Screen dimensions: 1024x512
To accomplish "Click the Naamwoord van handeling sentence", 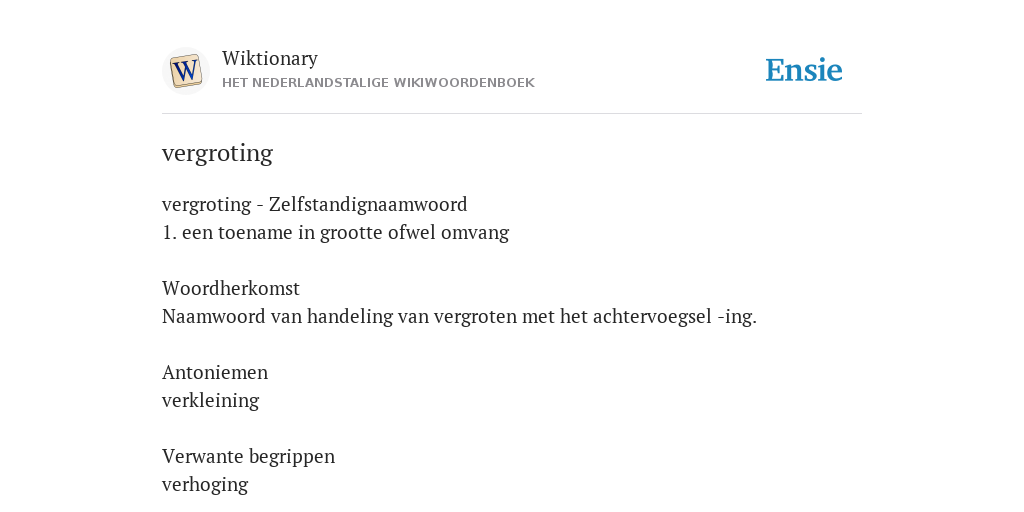I will (459, 317).
